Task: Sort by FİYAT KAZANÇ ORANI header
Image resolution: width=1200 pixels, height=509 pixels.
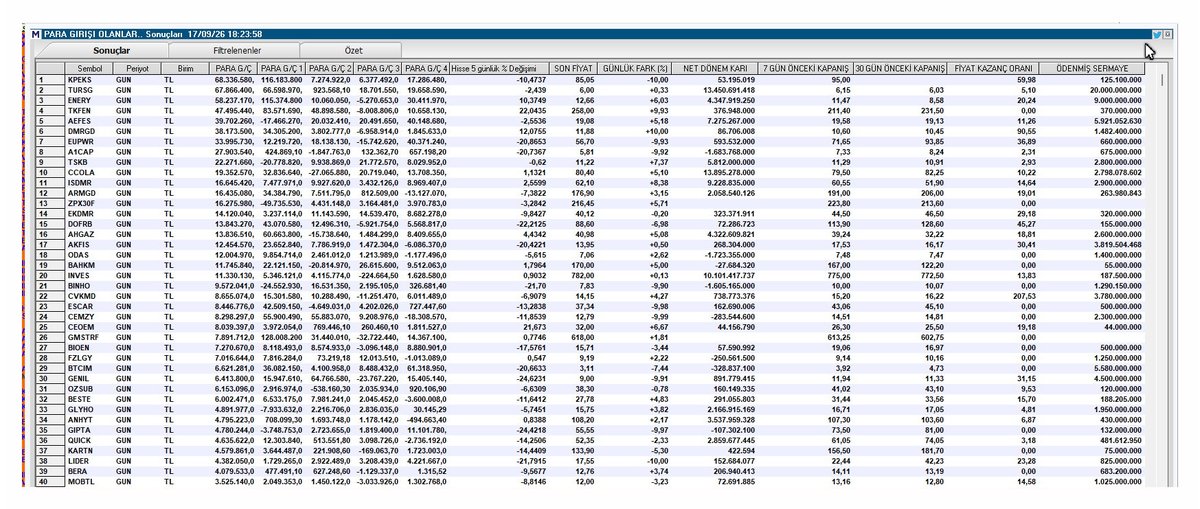Action: point(994,68)
